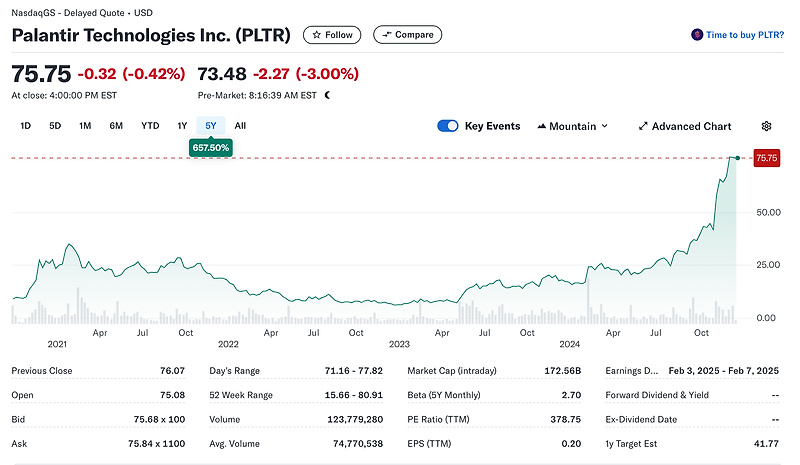The image size is (800, 465).
Task: Select the All time range tab
Action: [240, 126]
